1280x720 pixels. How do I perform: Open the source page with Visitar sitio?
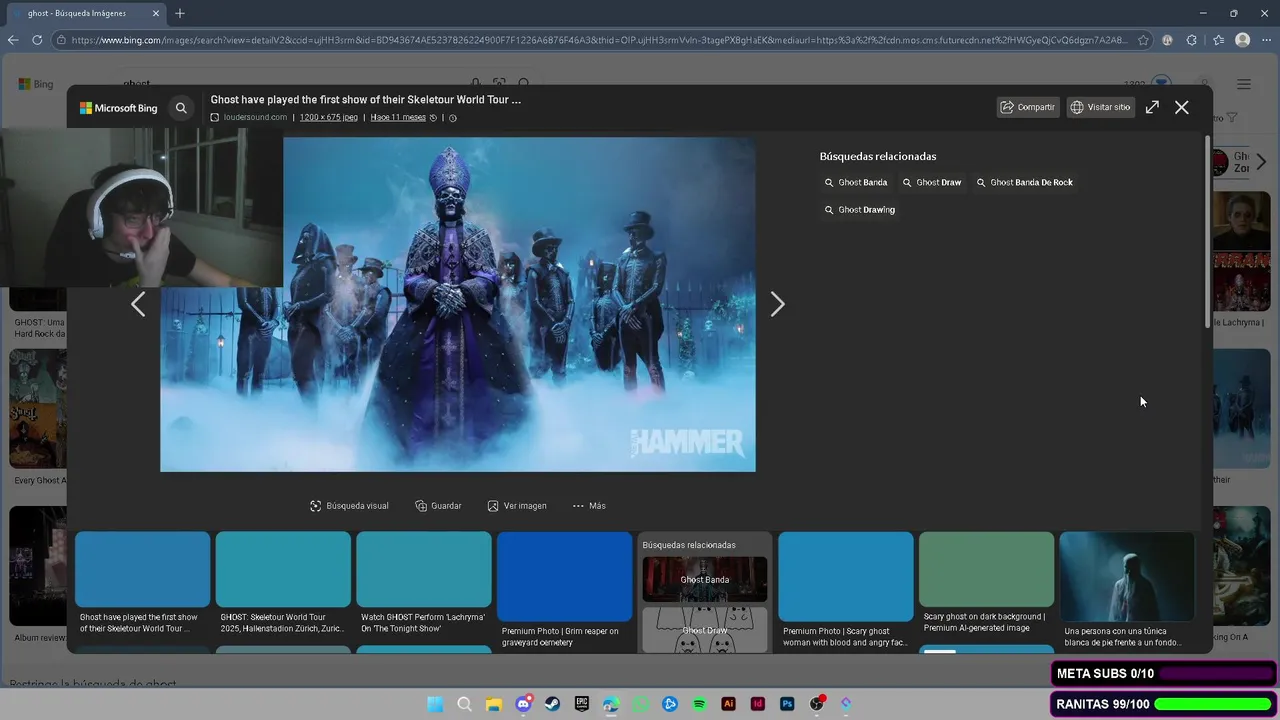[1100, 107]
